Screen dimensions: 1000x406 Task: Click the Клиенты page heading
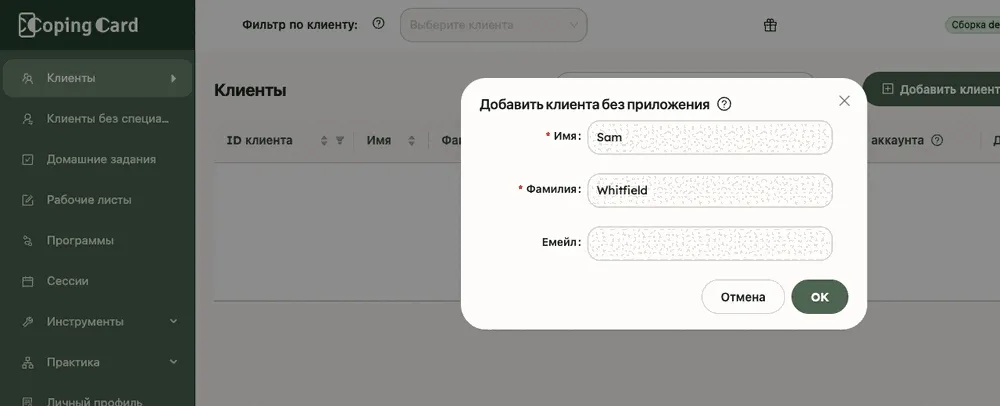250,91
